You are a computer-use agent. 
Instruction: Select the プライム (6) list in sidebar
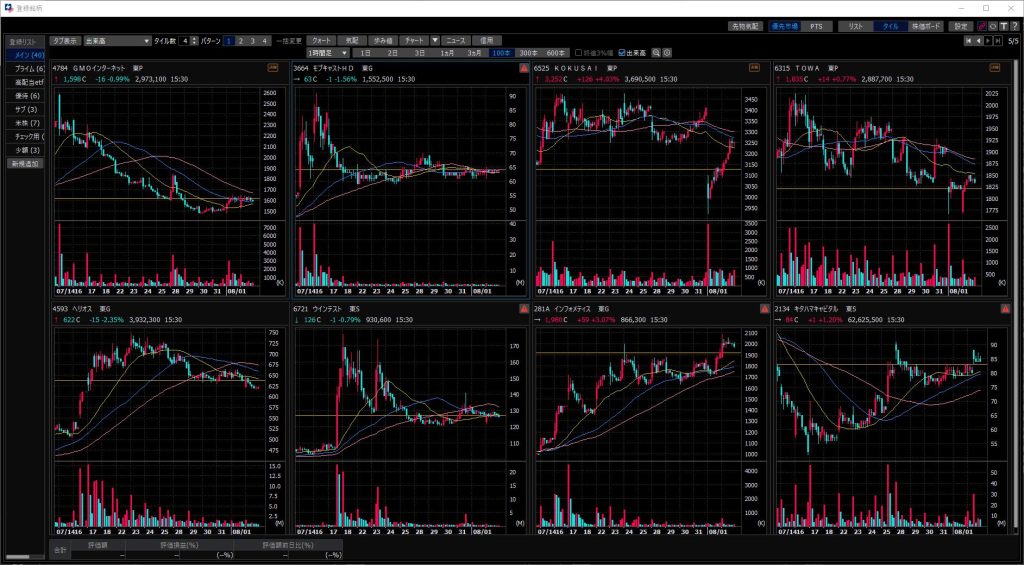pos(28,68)
